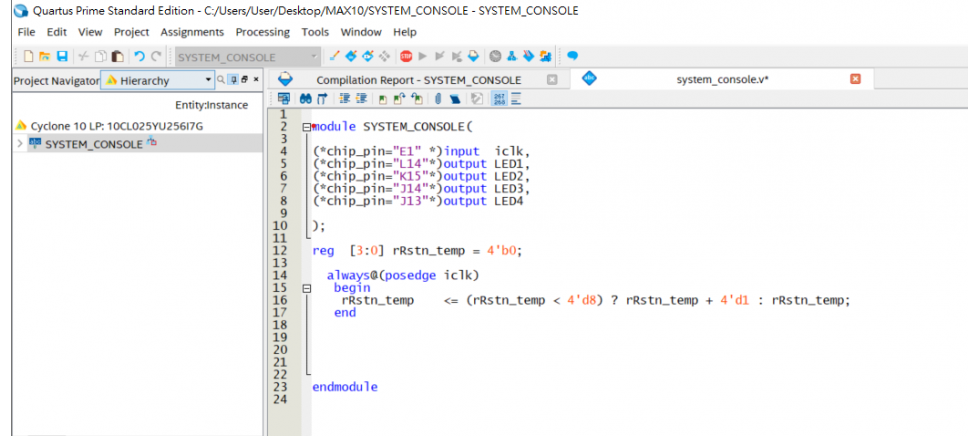Open the Processing menu

[x=262, y=32]
